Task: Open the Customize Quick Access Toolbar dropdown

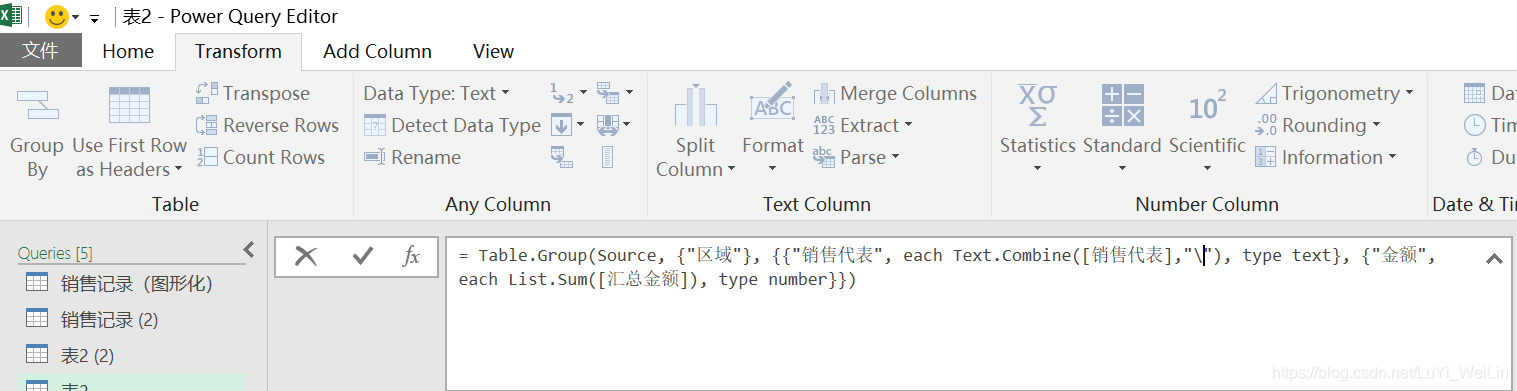Action: coord(95,18)
